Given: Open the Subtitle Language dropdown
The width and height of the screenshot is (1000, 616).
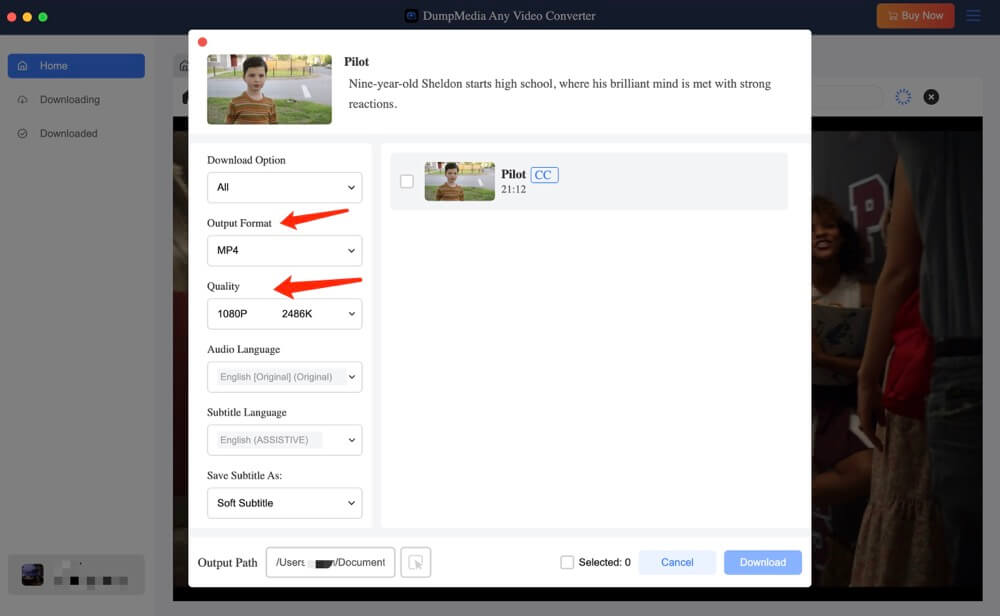Looking at the screenshot, I should [284, 440].
